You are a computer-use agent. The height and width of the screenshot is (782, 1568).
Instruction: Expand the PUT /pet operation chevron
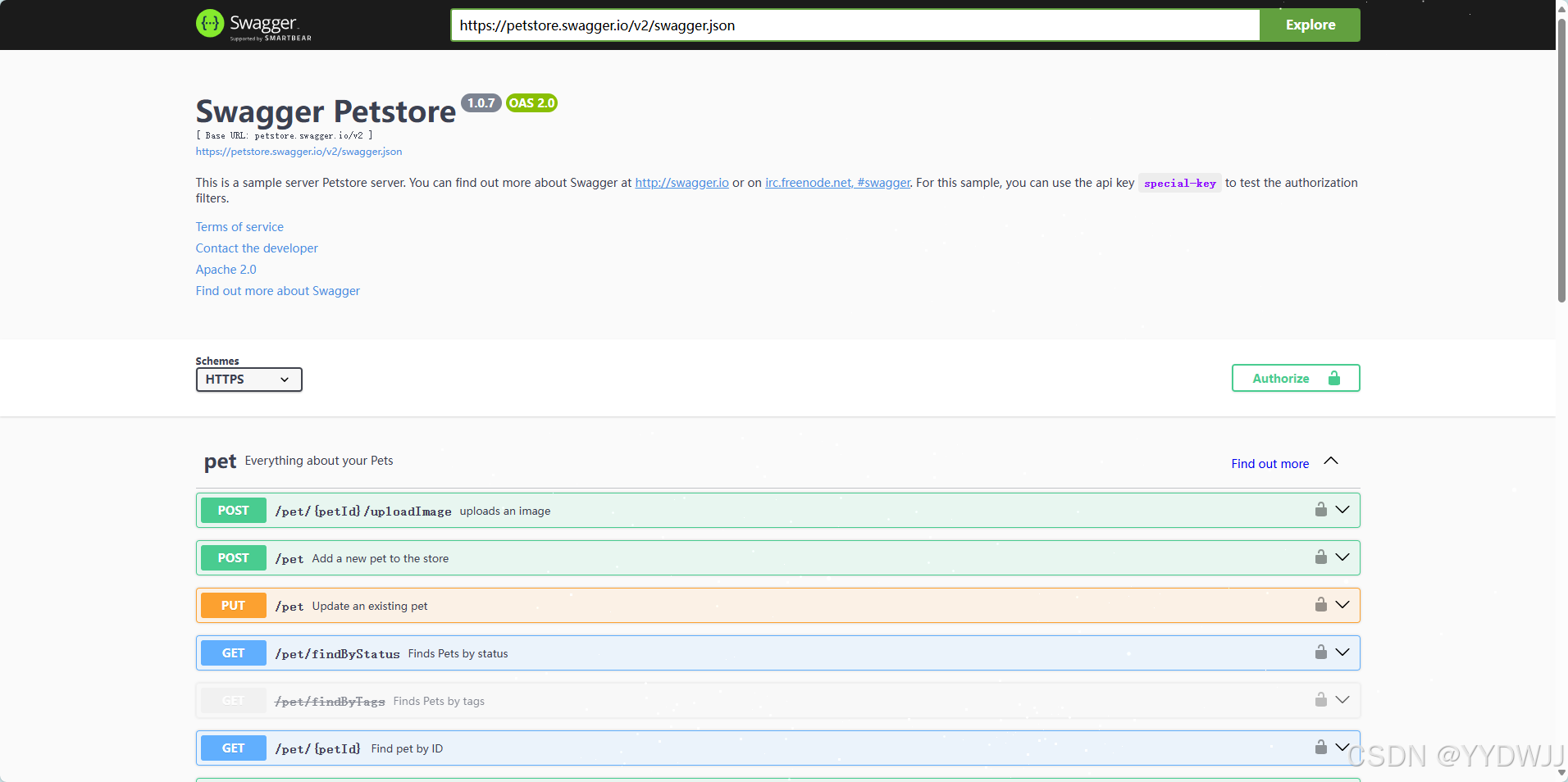point(1342,605)
